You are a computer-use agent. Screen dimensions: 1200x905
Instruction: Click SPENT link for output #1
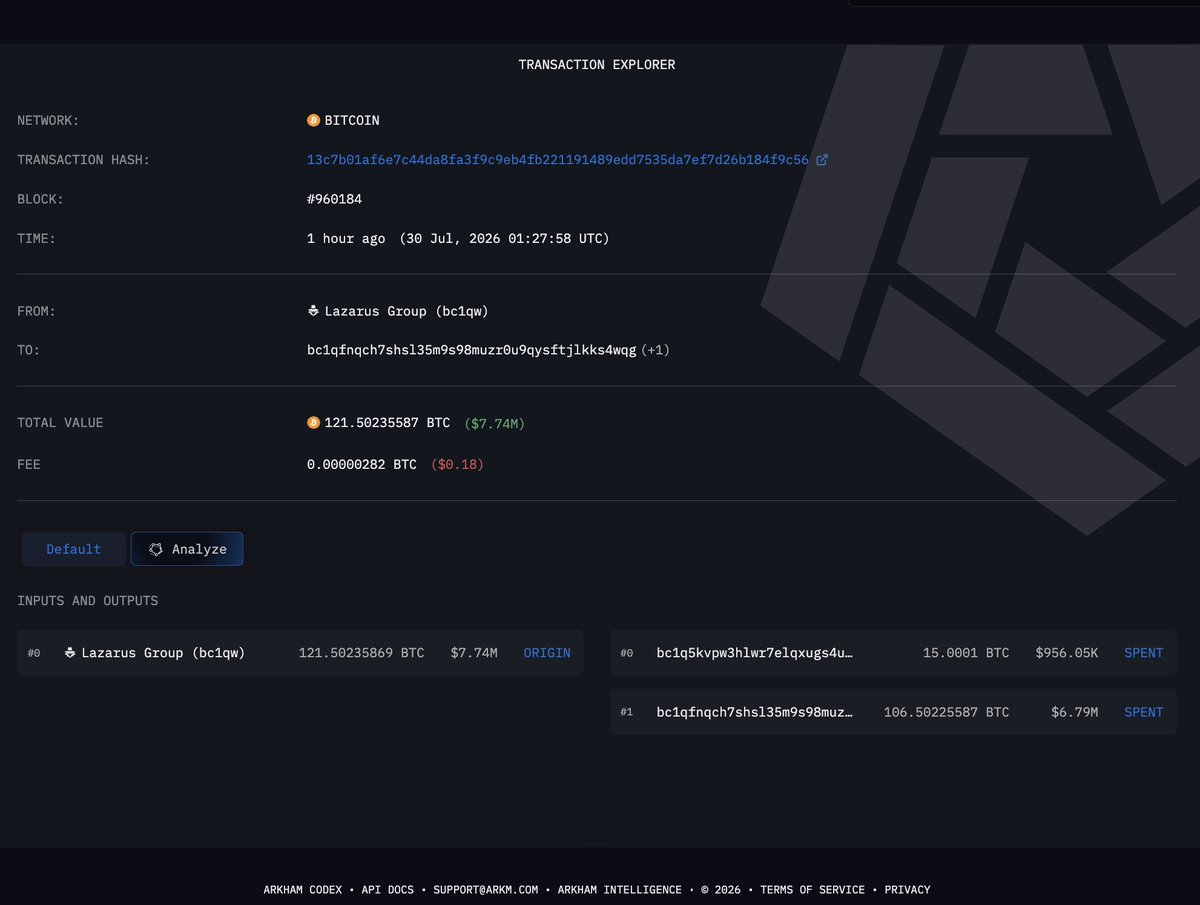1144,712
